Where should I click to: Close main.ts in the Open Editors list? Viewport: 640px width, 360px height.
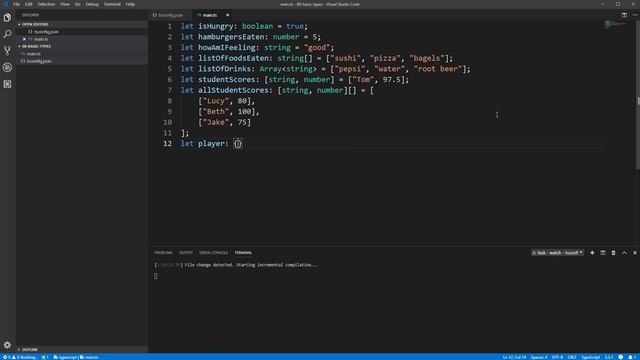click(24, 39)
